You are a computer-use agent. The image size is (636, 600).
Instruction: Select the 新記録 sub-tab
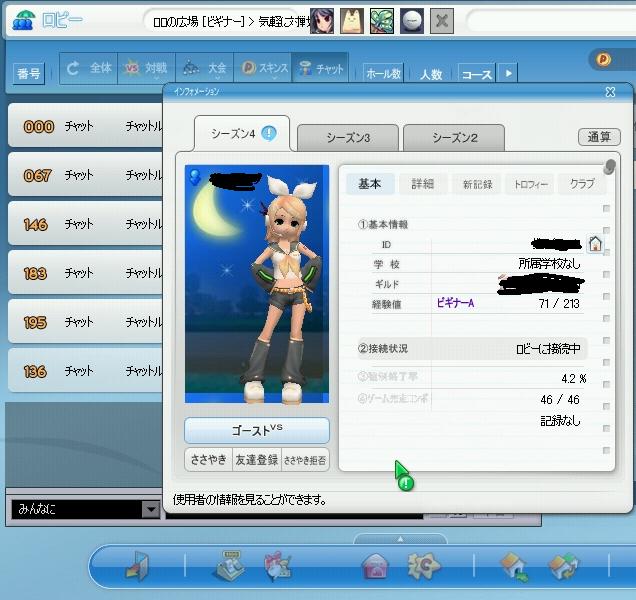click(x=477, y=184)
